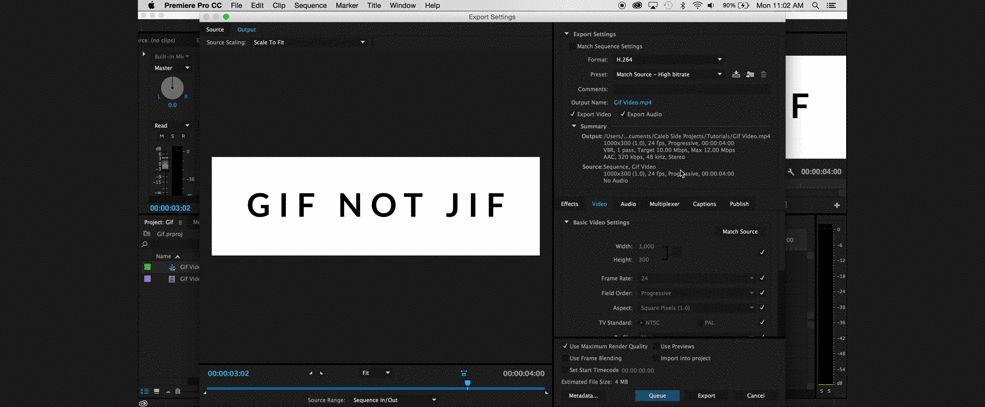
Task: Open the Audio tab
Action: (x=628, y=204)
